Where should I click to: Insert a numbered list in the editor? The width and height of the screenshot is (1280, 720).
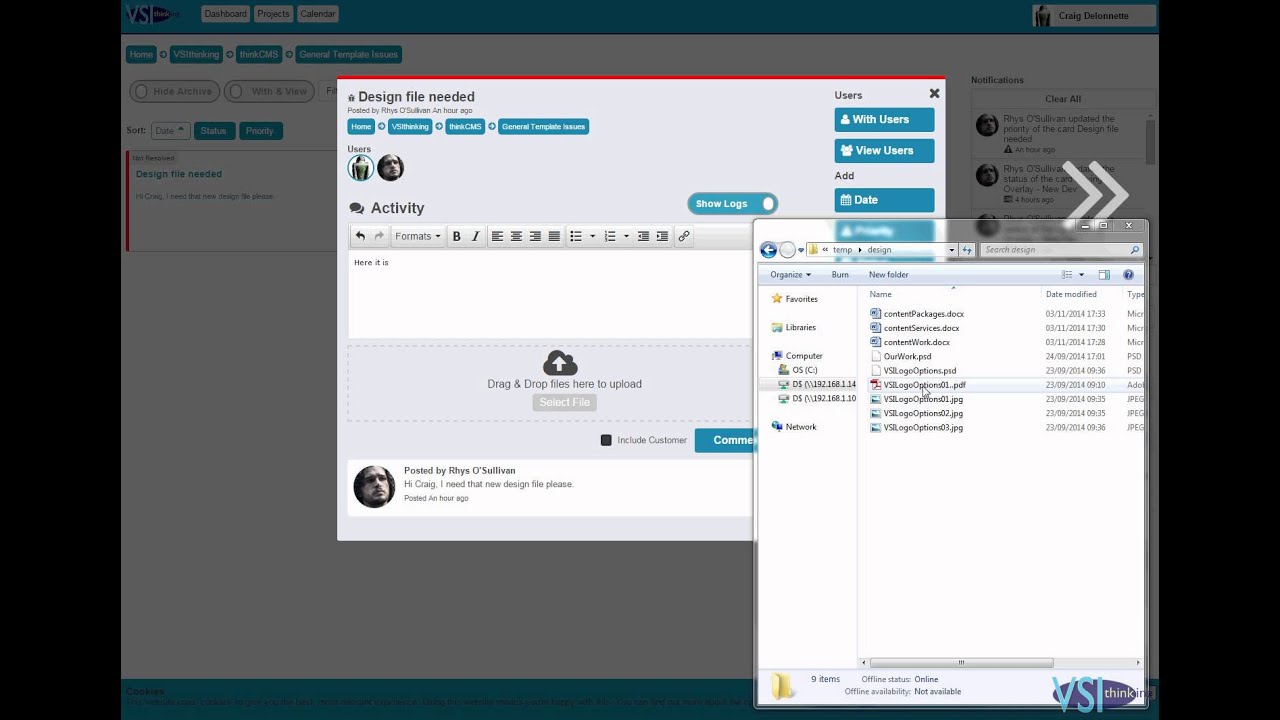(610, 236)
